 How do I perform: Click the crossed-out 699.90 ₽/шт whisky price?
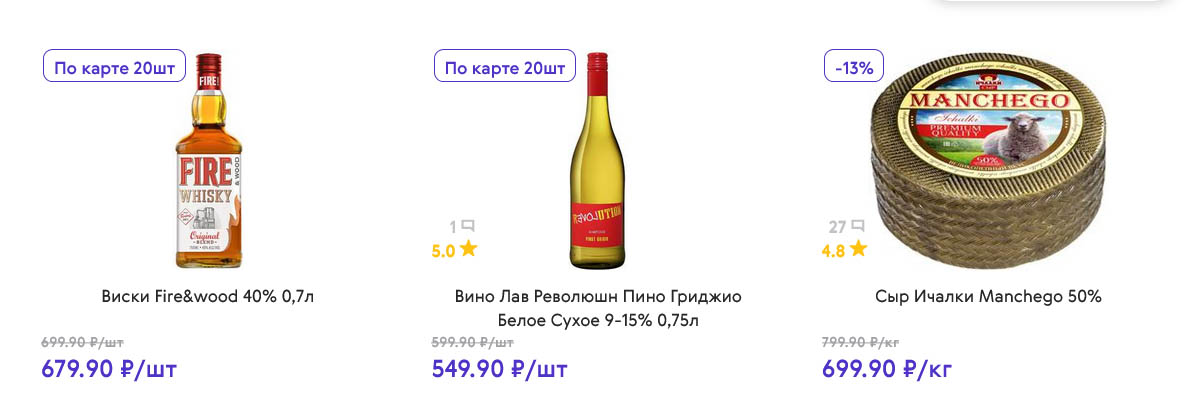tap(82, 342)
